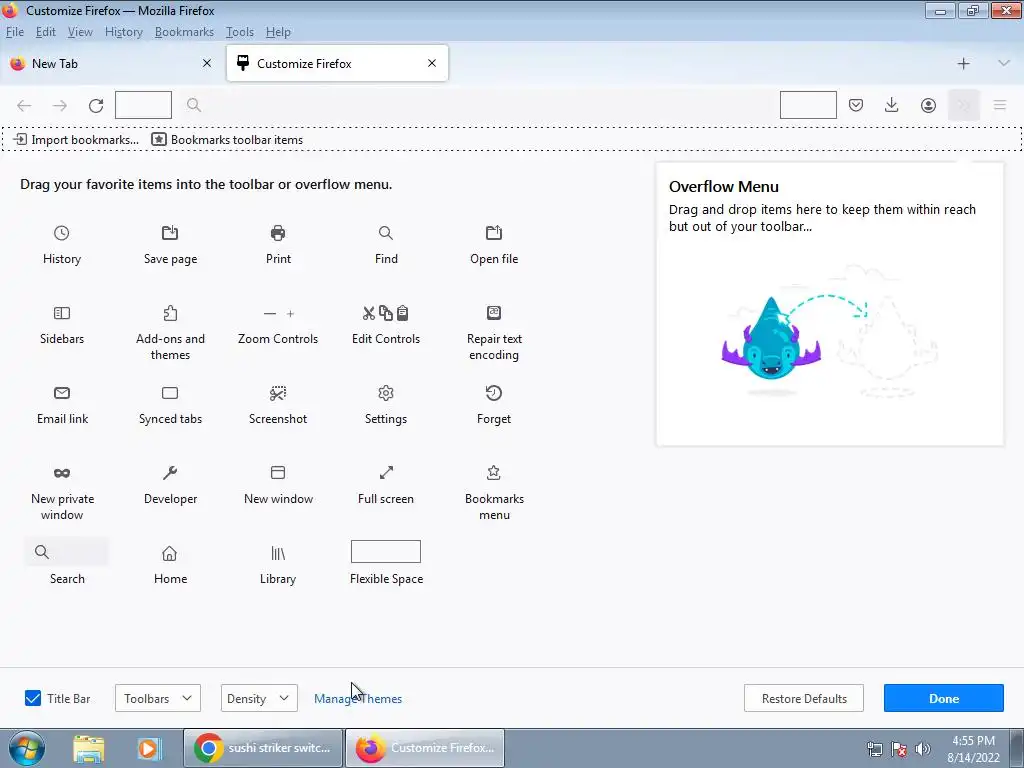Image resolution: width=1024 pixels, height=768 pixels.
Task: Open the Windows Start button
Action: [x=27, y=748]
